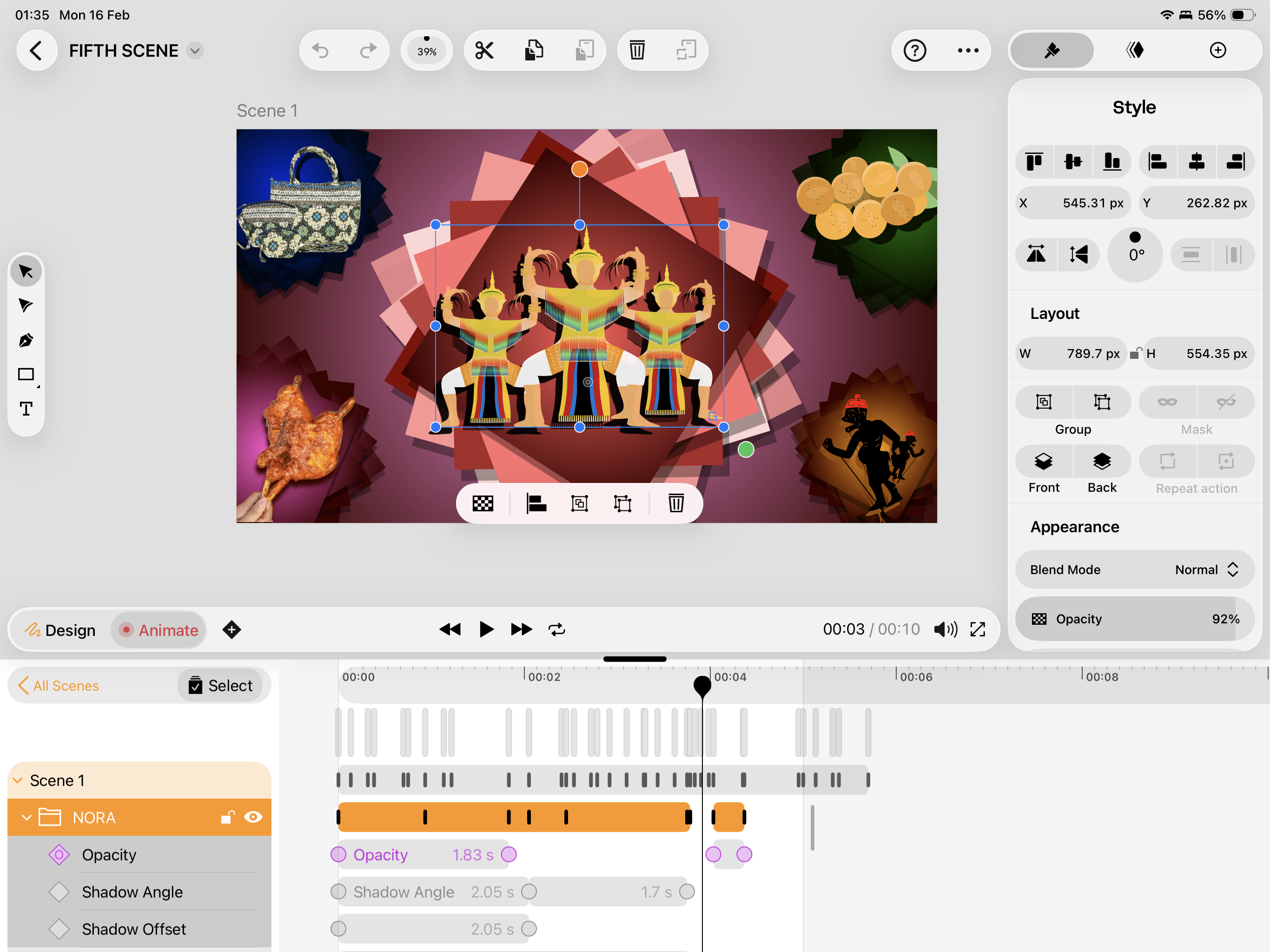Toggle the NORA layer lock
The height and width of the screenshot is (952, 1270).
pyautogui.click(x=227, y=817)
